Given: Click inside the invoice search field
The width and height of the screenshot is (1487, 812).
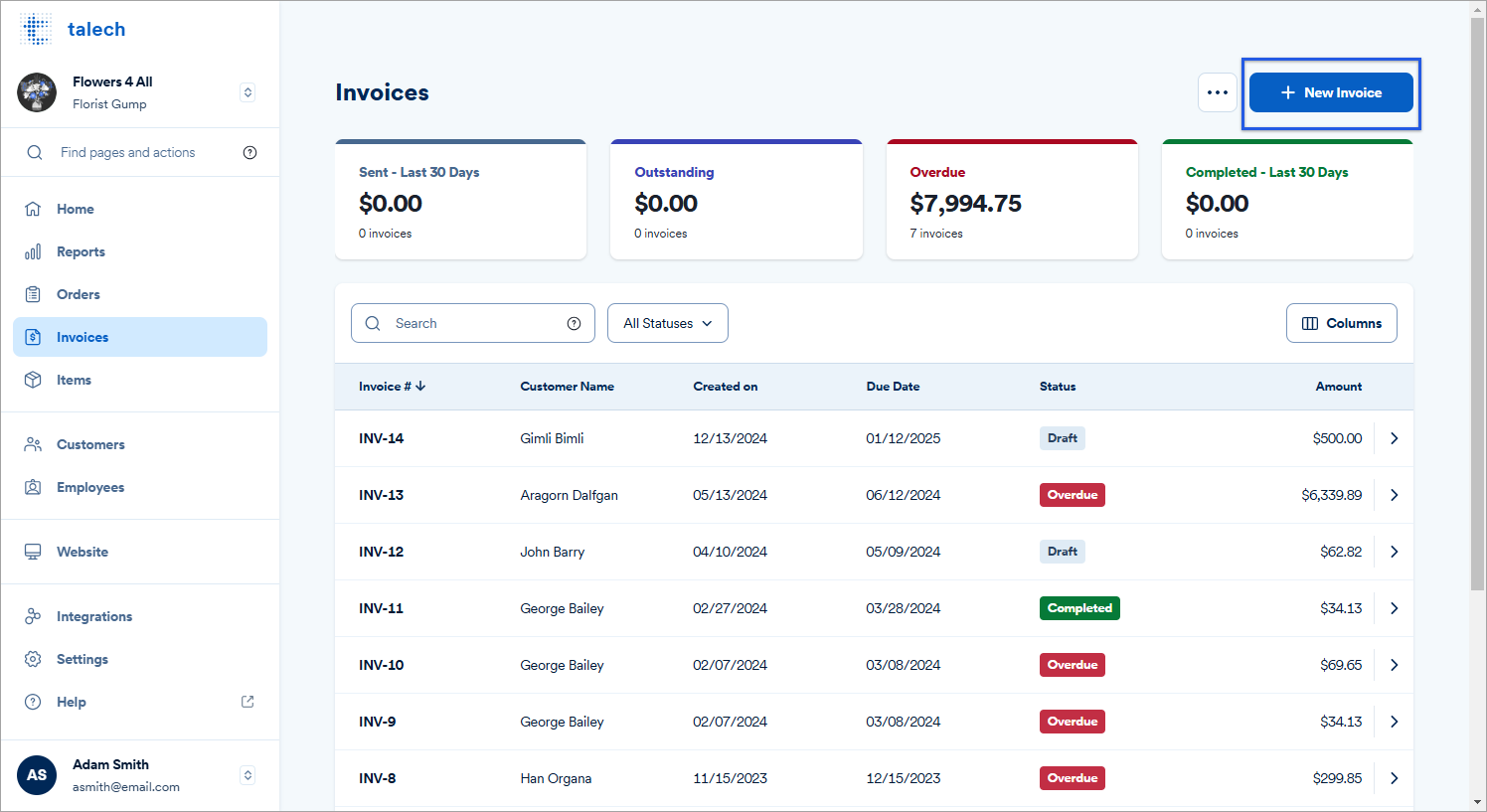Looking at the screenshot, I should tap(467, 323).
